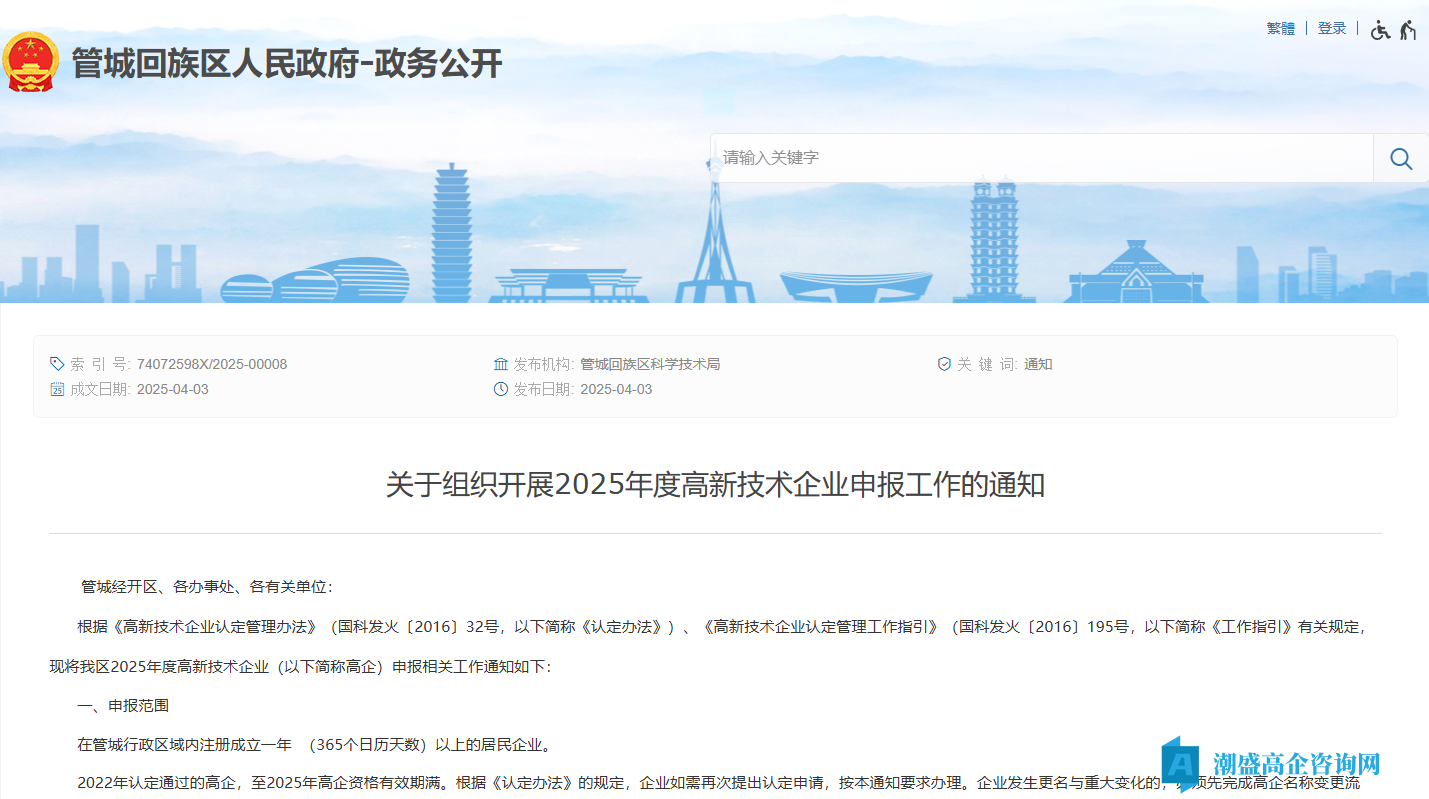Click the building icon beside 发布机构
This screenshot has width=1429, height=799.
click(501, 364)
